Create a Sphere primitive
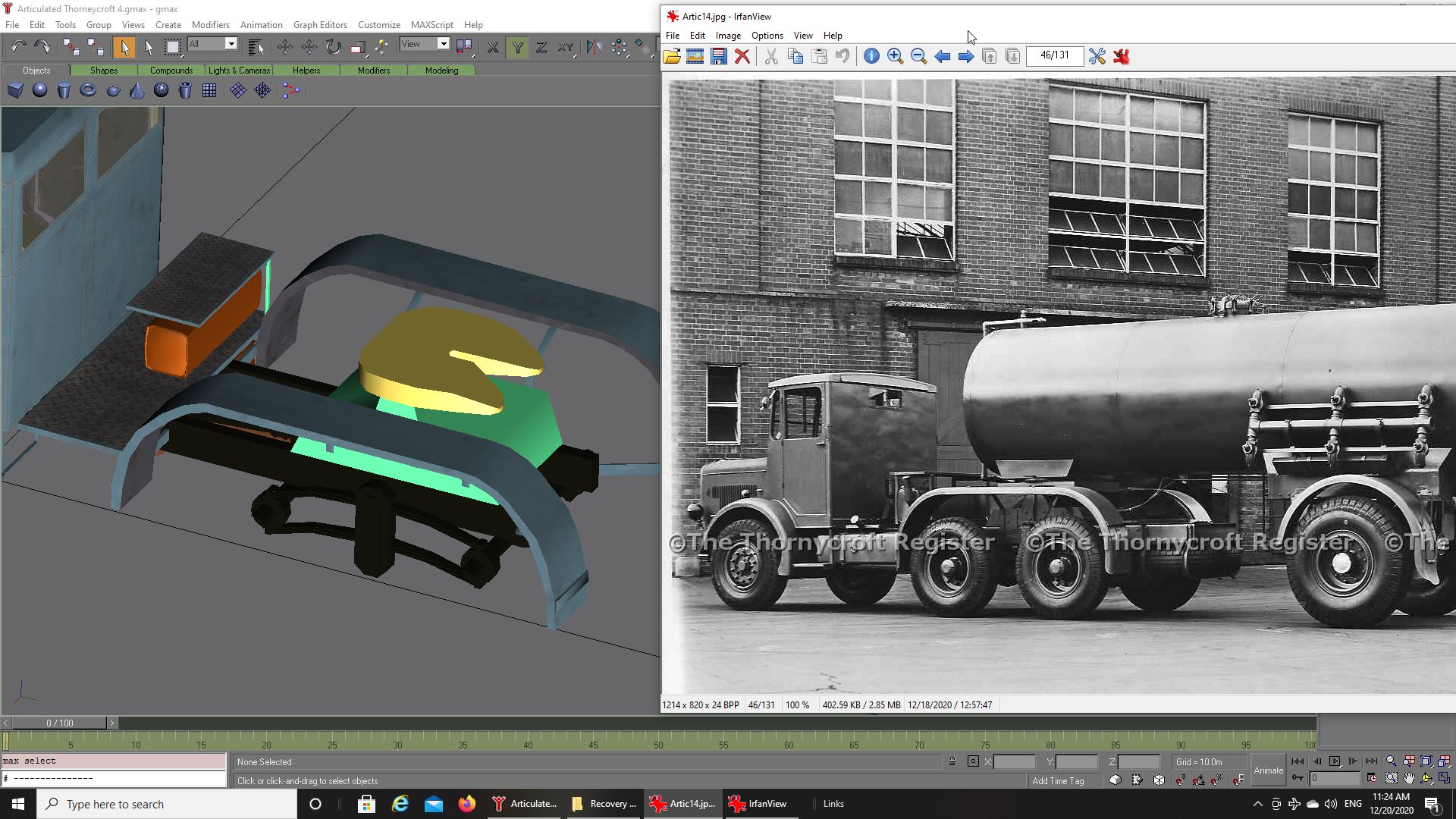The height and width of the screenshot is (819, 1456). (39, 90)
